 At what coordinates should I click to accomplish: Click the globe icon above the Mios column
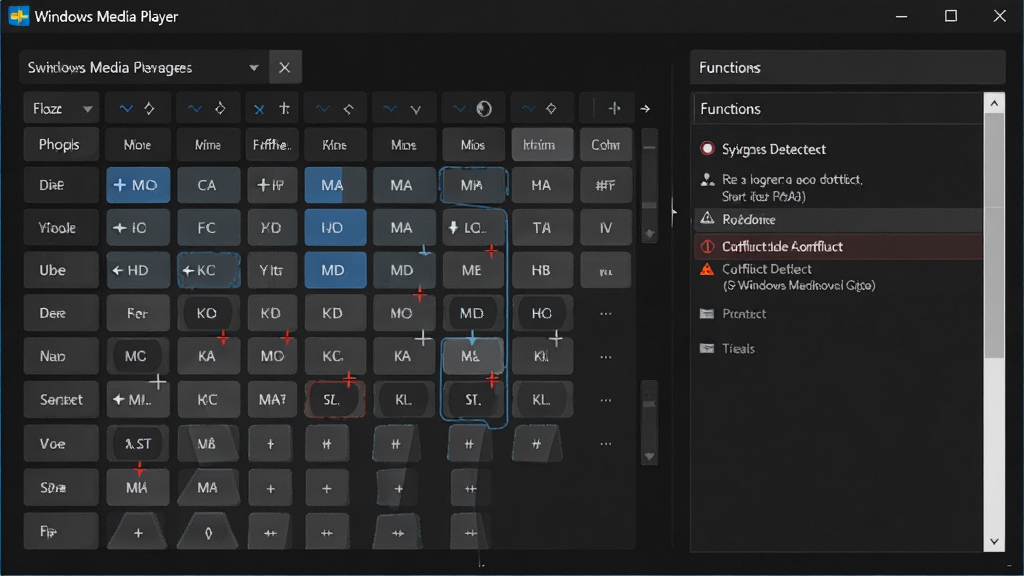[484, 108]
